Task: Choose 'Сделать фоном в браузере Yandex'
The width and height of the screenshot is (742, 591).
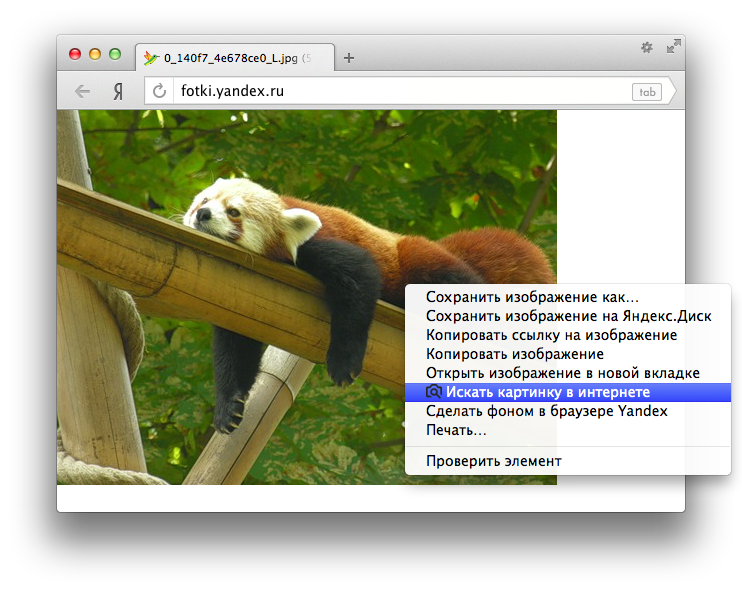Action: [546, 411]
